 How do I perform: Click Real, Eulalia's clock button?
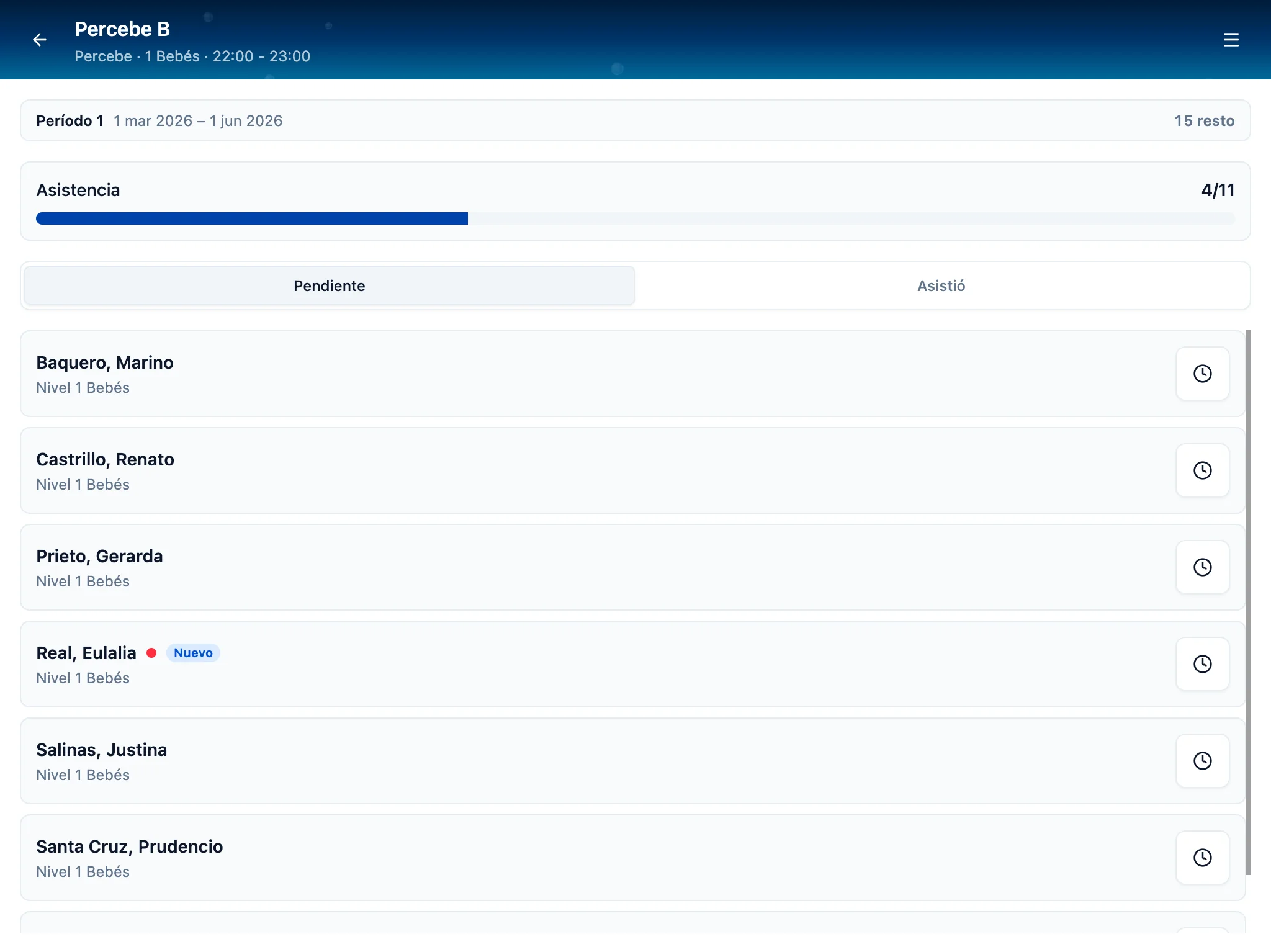click(x=1202, y=664)
